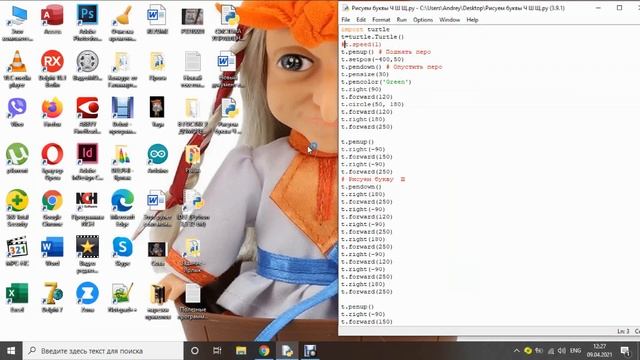Click the 't.pensize(30)' code line

[x=365, y=74]
